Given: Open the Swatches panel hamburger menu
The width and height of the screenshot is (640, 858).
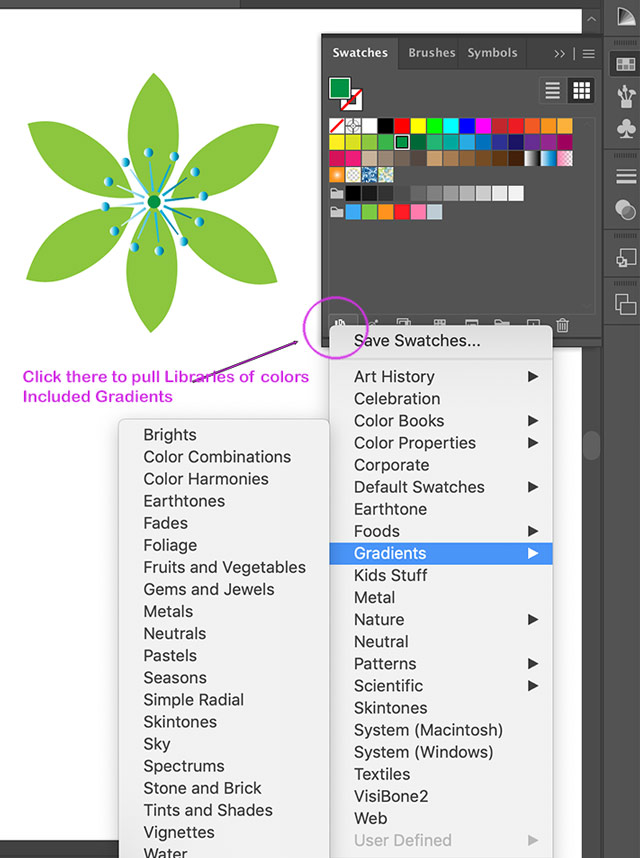Looking at the screenshot, I should [589, 53].
